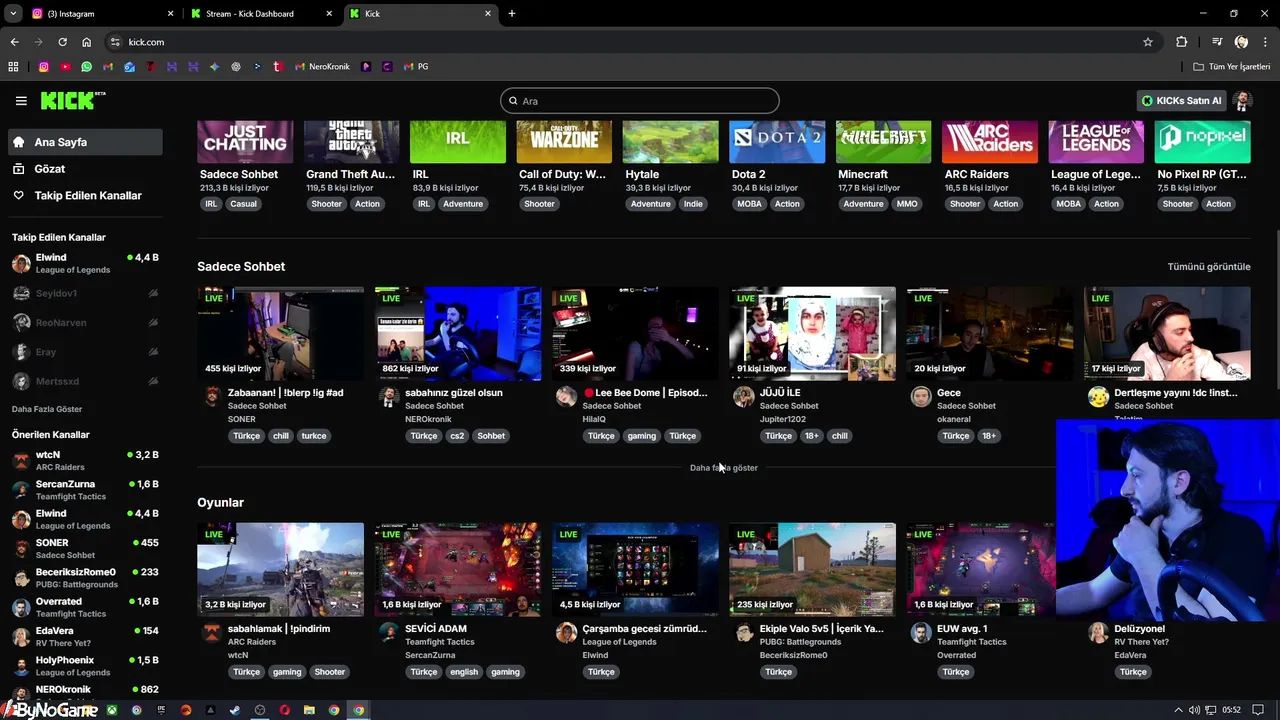Click the Shooter tag on wtcN stream
Screen dimensions: 1280x720
[x=330, y=672]
